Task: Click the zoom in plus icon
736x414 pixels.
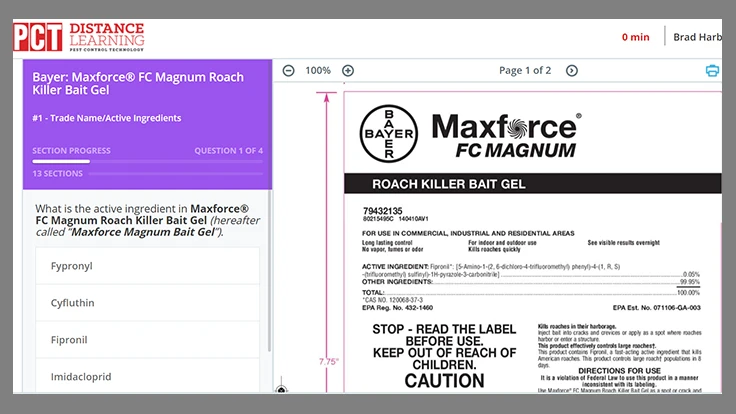Action: click(x=348, y=71)
